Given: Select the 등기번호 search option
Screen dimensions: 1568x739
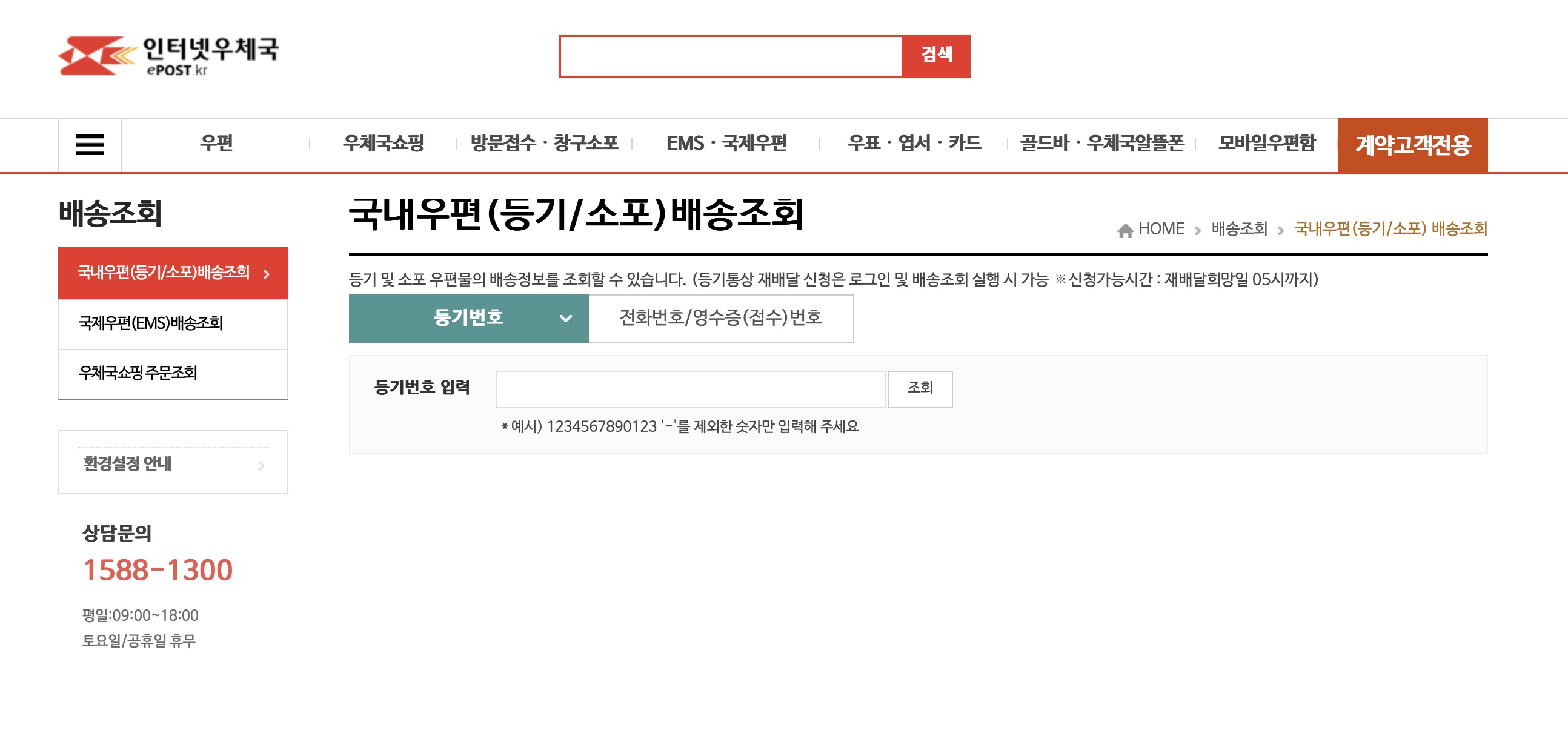Looking at the screenshot, I should pos(468,318).
